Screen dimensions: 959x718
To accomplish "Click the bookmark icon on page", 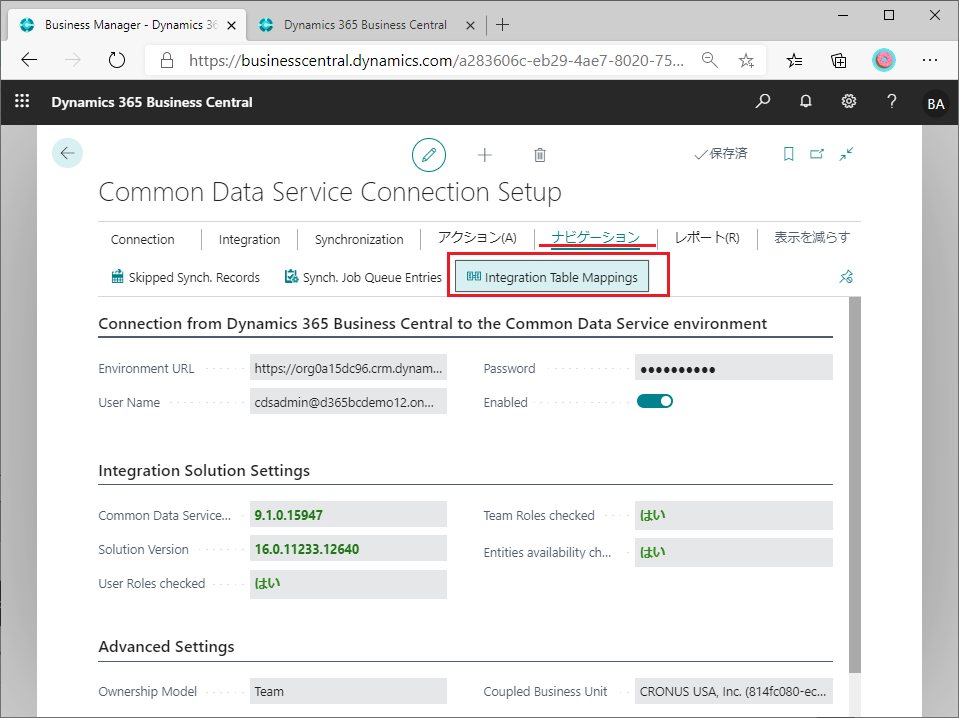I will [x=788, y=154].
